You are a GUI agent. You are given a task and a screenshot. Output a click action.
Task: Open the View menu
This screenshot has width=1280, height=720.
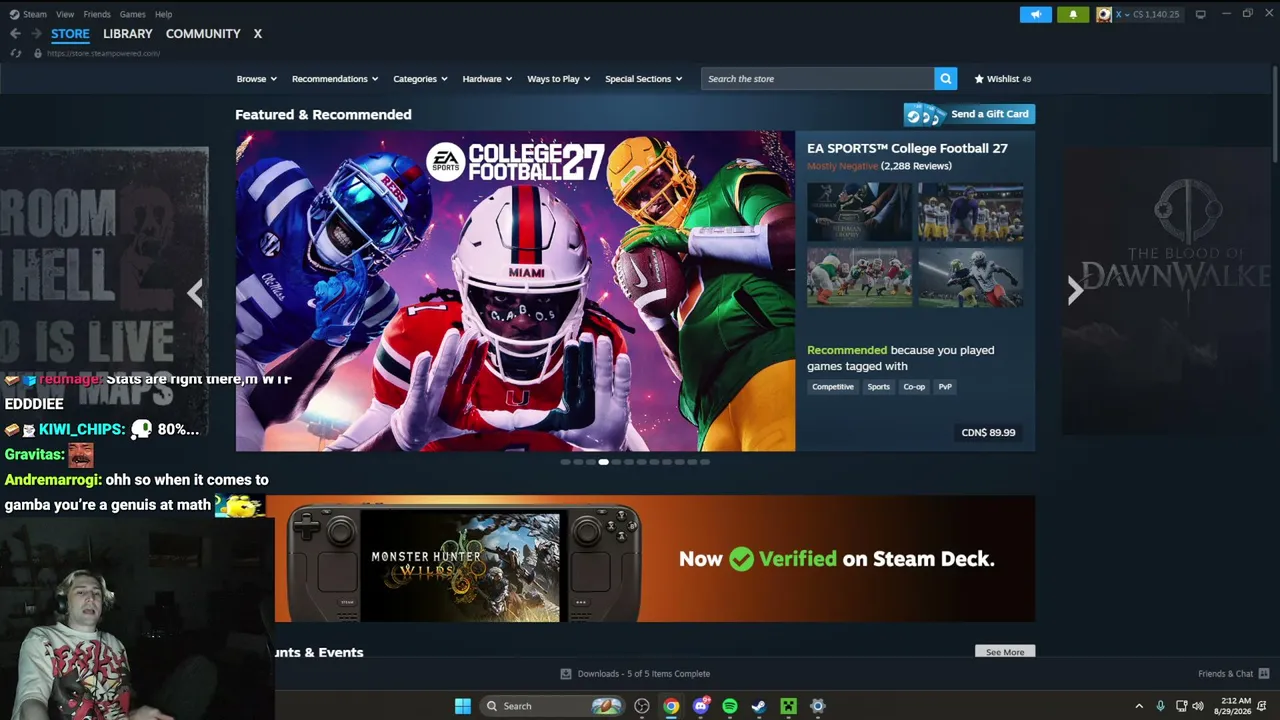tap(65, 14)
